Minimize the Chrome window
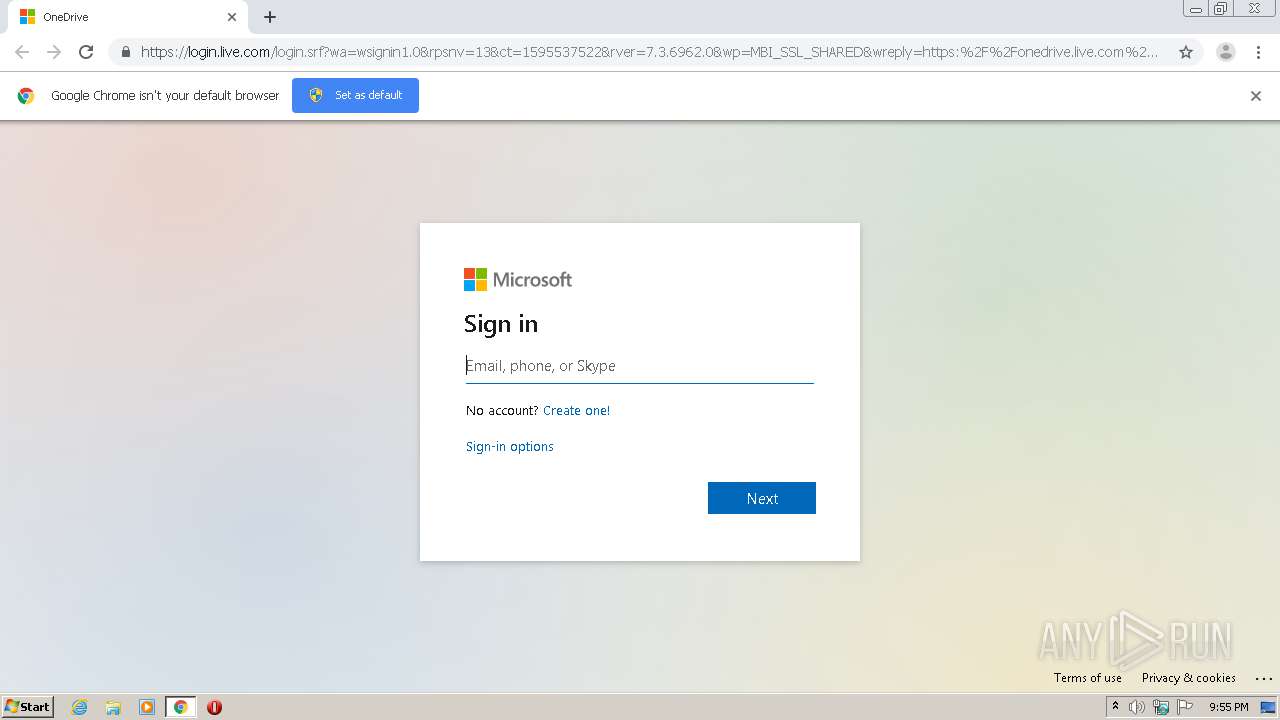 click(1196, 9)
